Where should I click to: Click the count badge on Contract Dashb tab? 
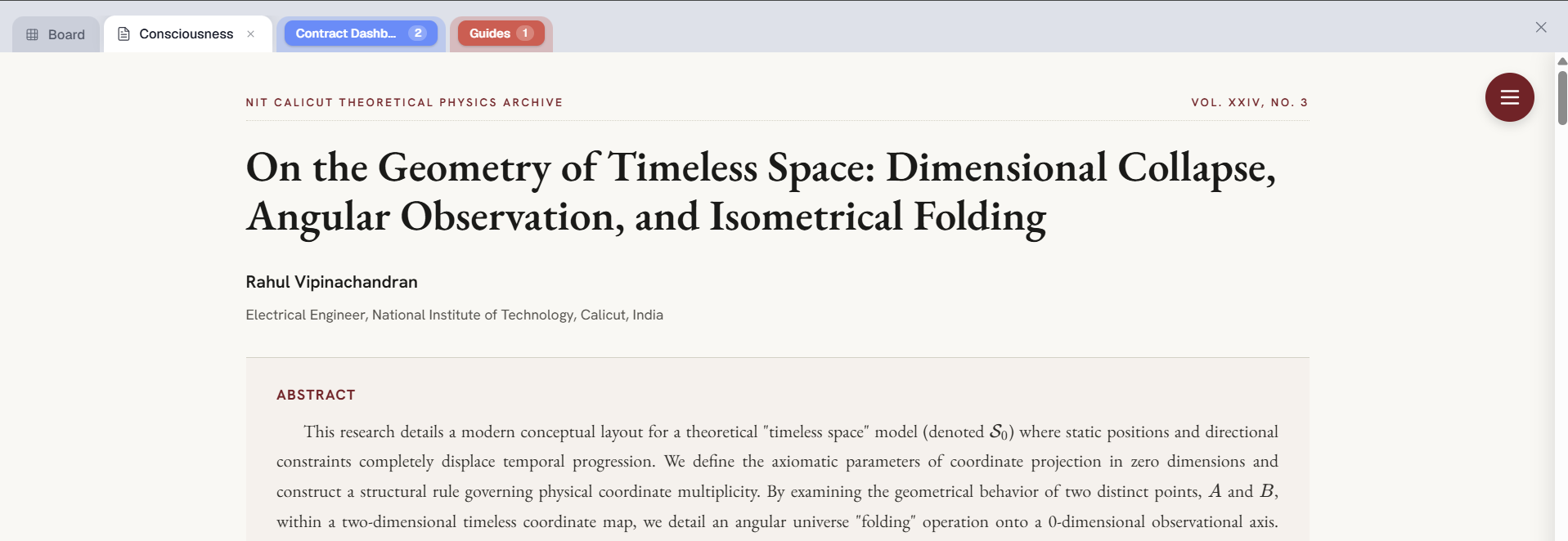418,34
